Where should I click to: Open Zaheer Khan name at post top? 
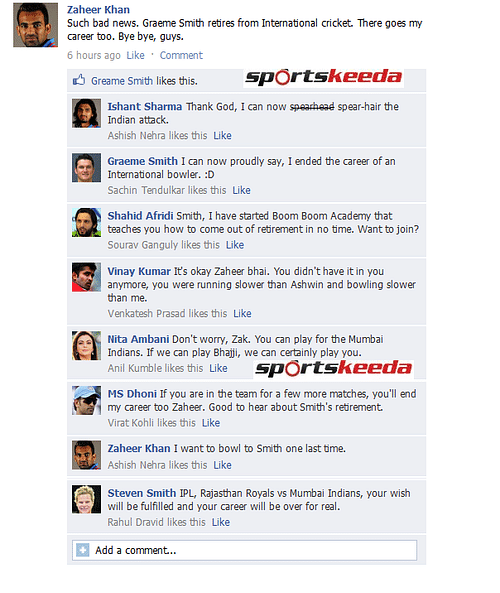click(98, 9)
